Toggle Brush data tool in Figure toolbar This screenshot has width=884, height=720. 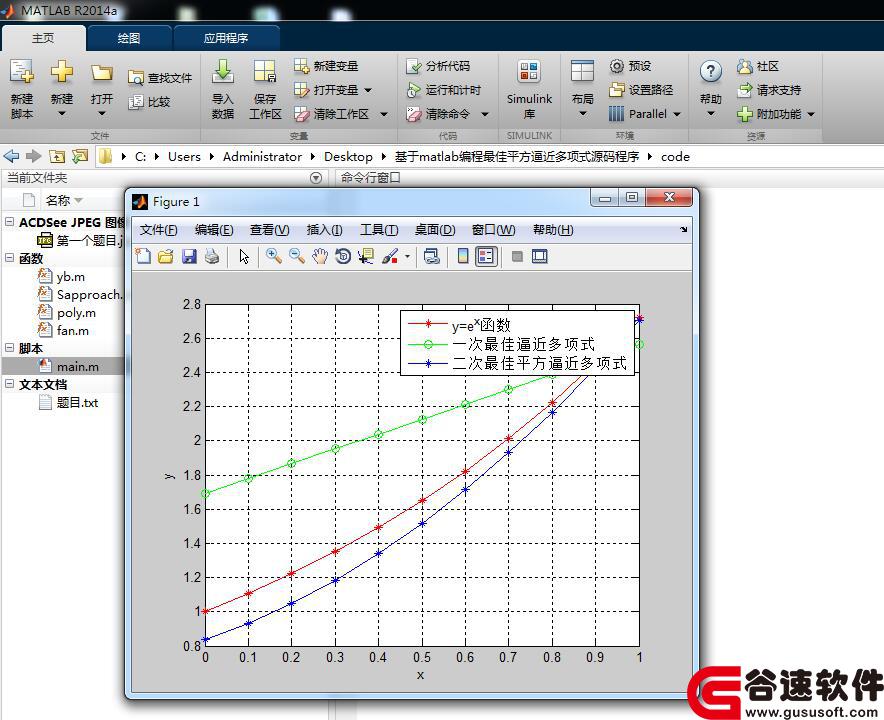(390, 257)
